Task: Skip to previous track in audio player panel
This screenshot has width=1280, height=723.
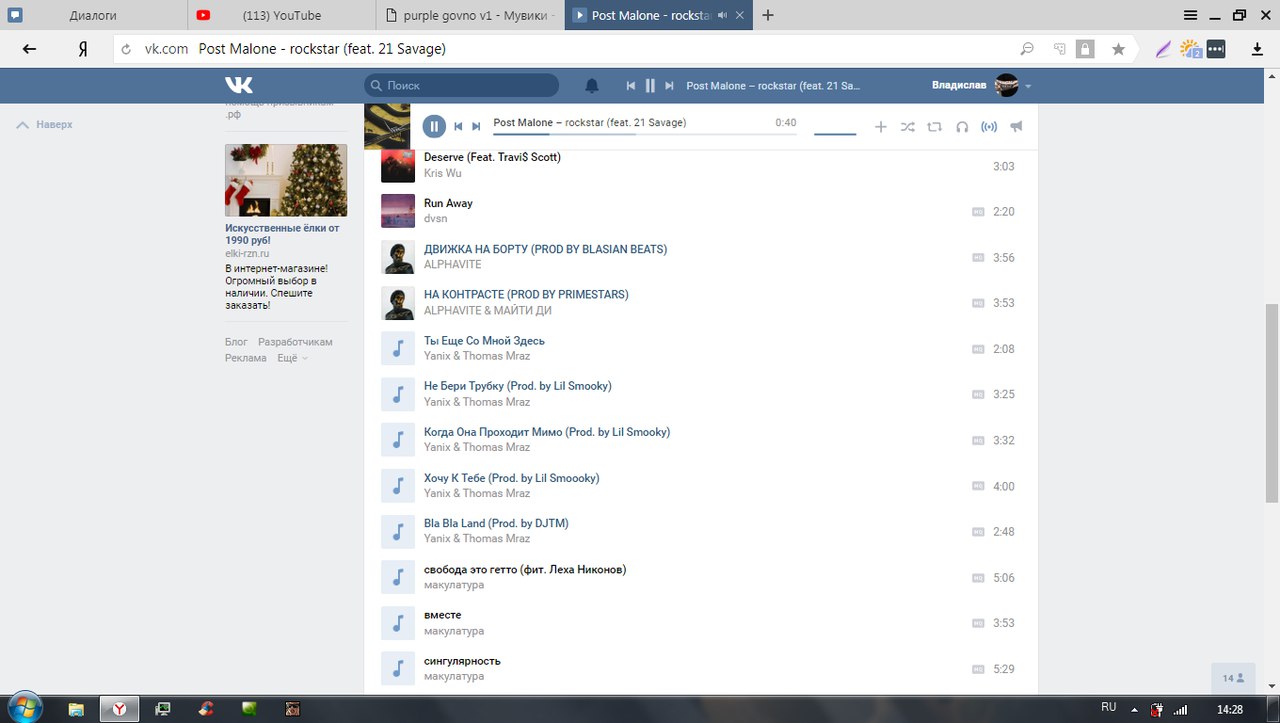Action: coord(458,126)
